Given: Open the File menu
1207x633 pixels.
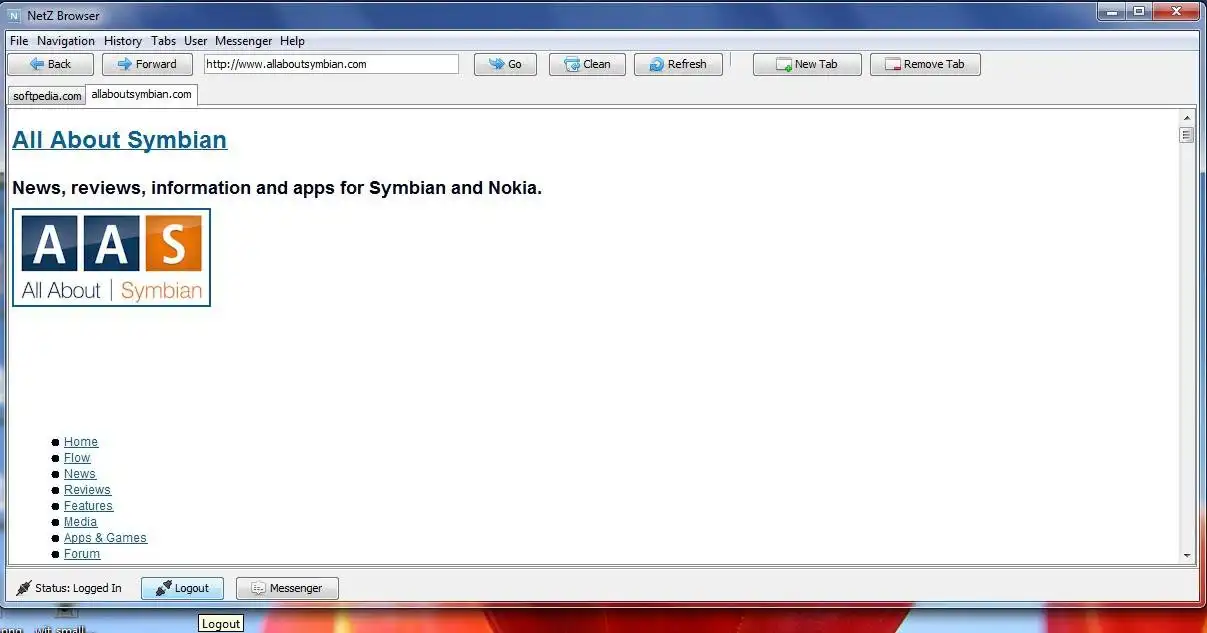Looking at the screenshot, I should [x=19, y=41].
